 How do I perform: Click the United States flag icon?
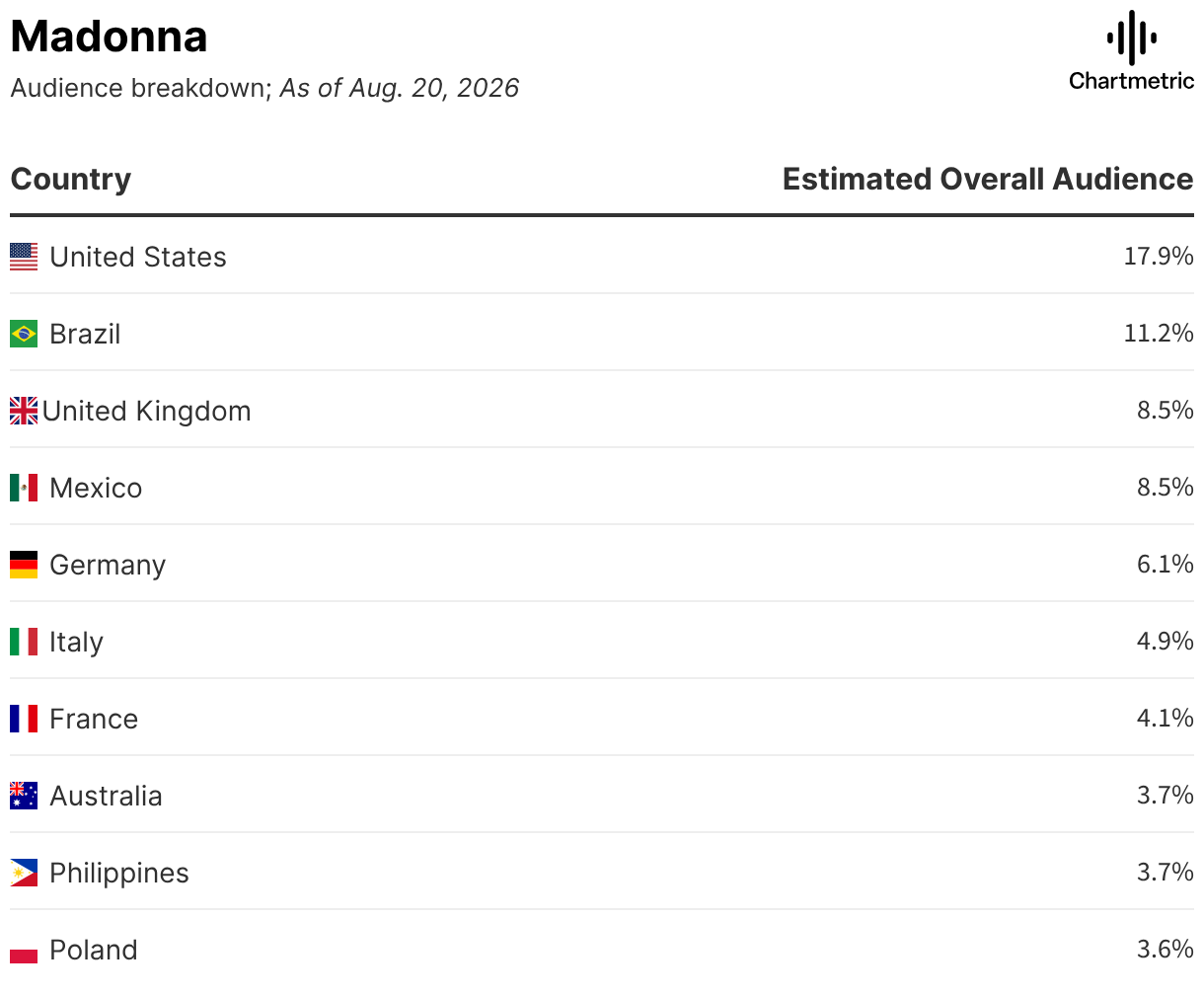24,257
